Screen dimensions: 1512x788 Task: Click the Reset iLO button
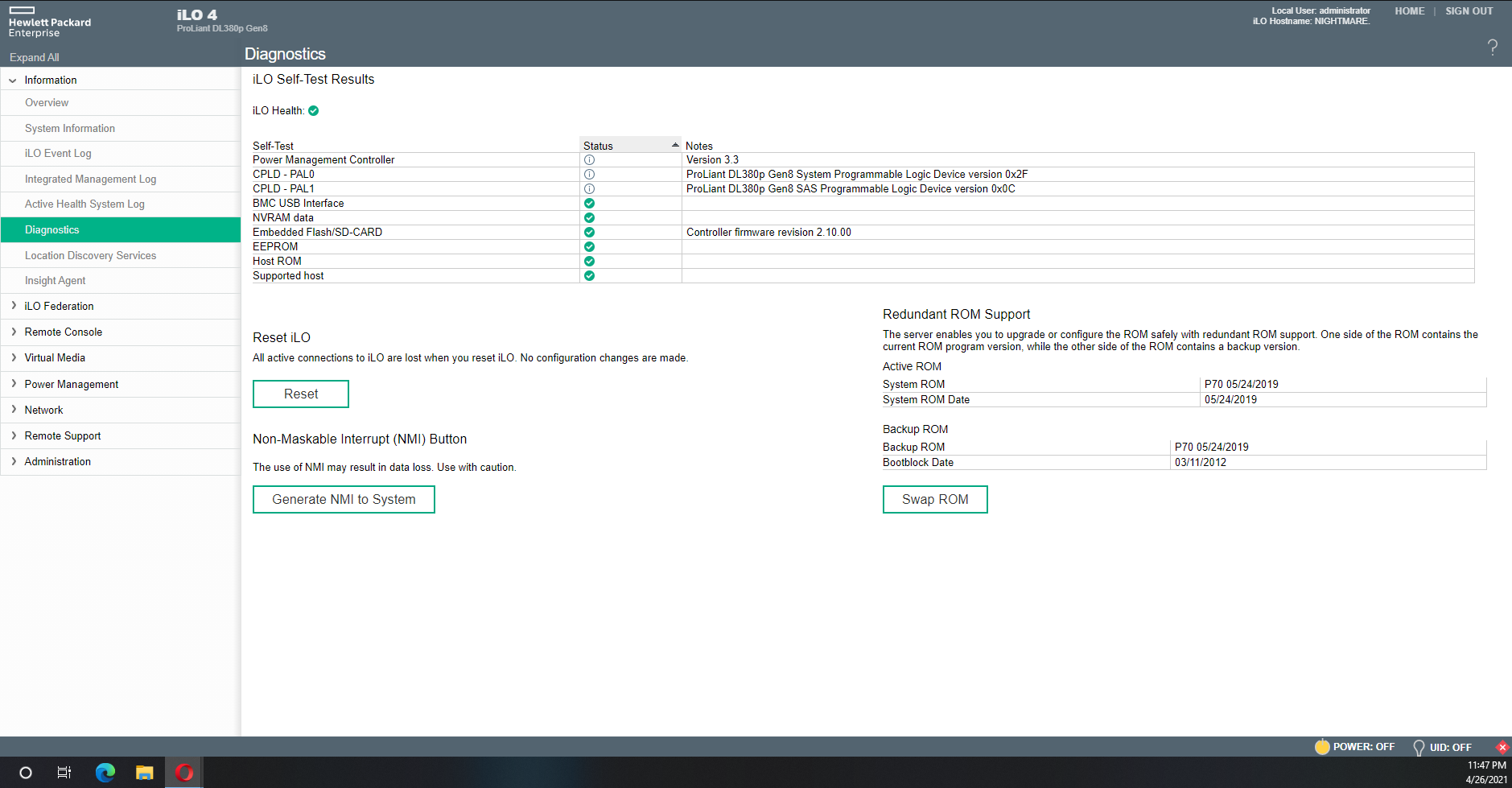[x=301, y=394]
